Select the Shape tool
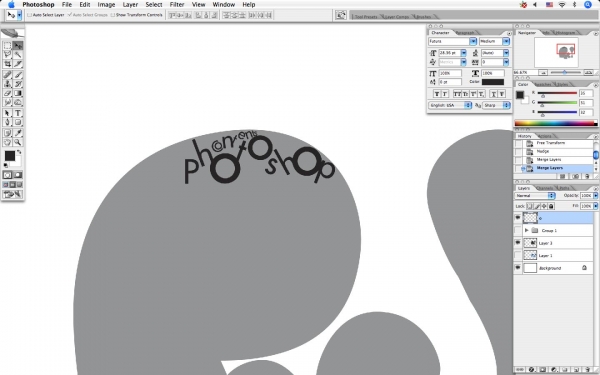Viewport: 600px width, 375px height. click(18, 122)
